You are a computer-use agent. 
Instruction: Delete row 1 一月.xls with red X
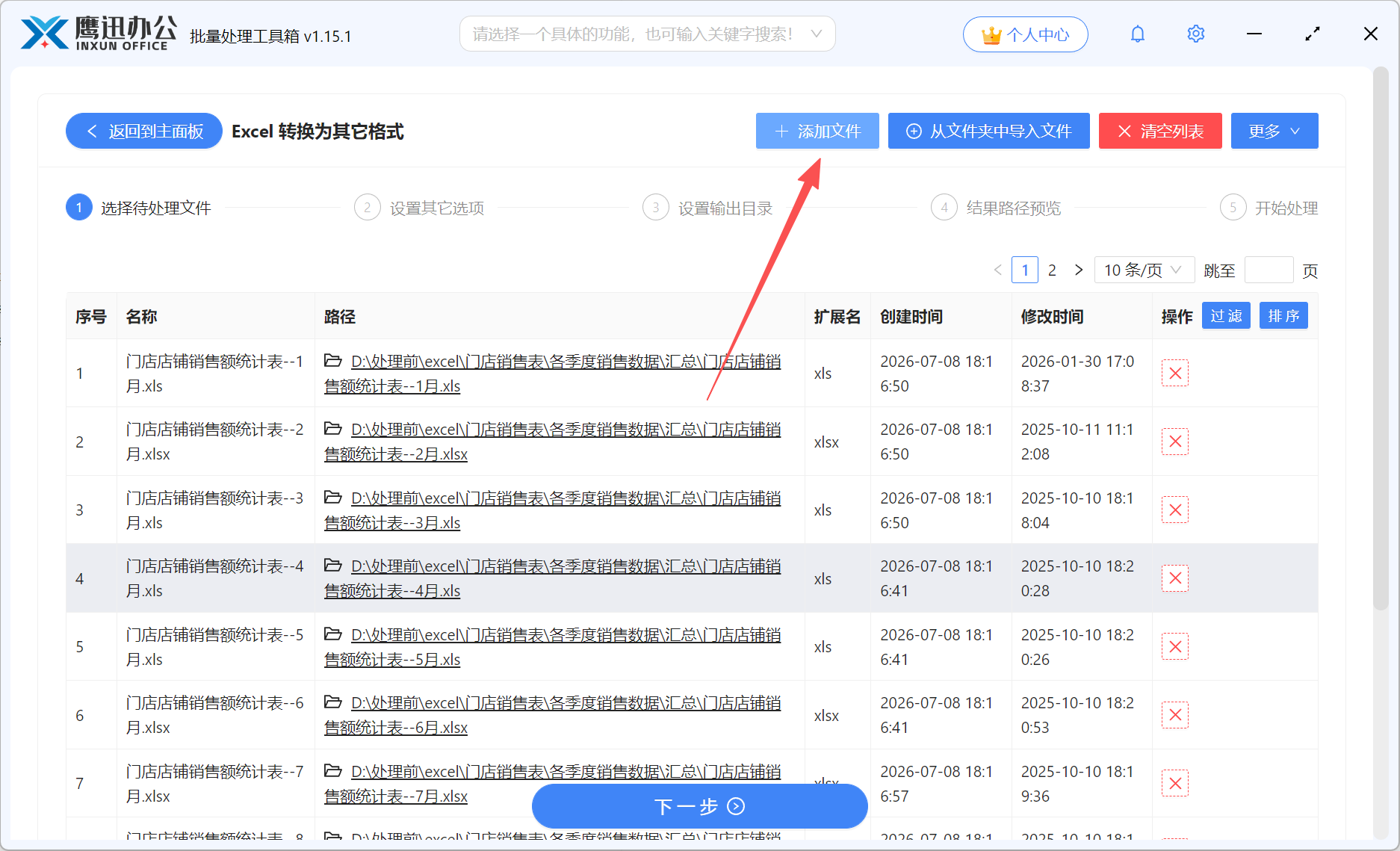coord(1174,374)
